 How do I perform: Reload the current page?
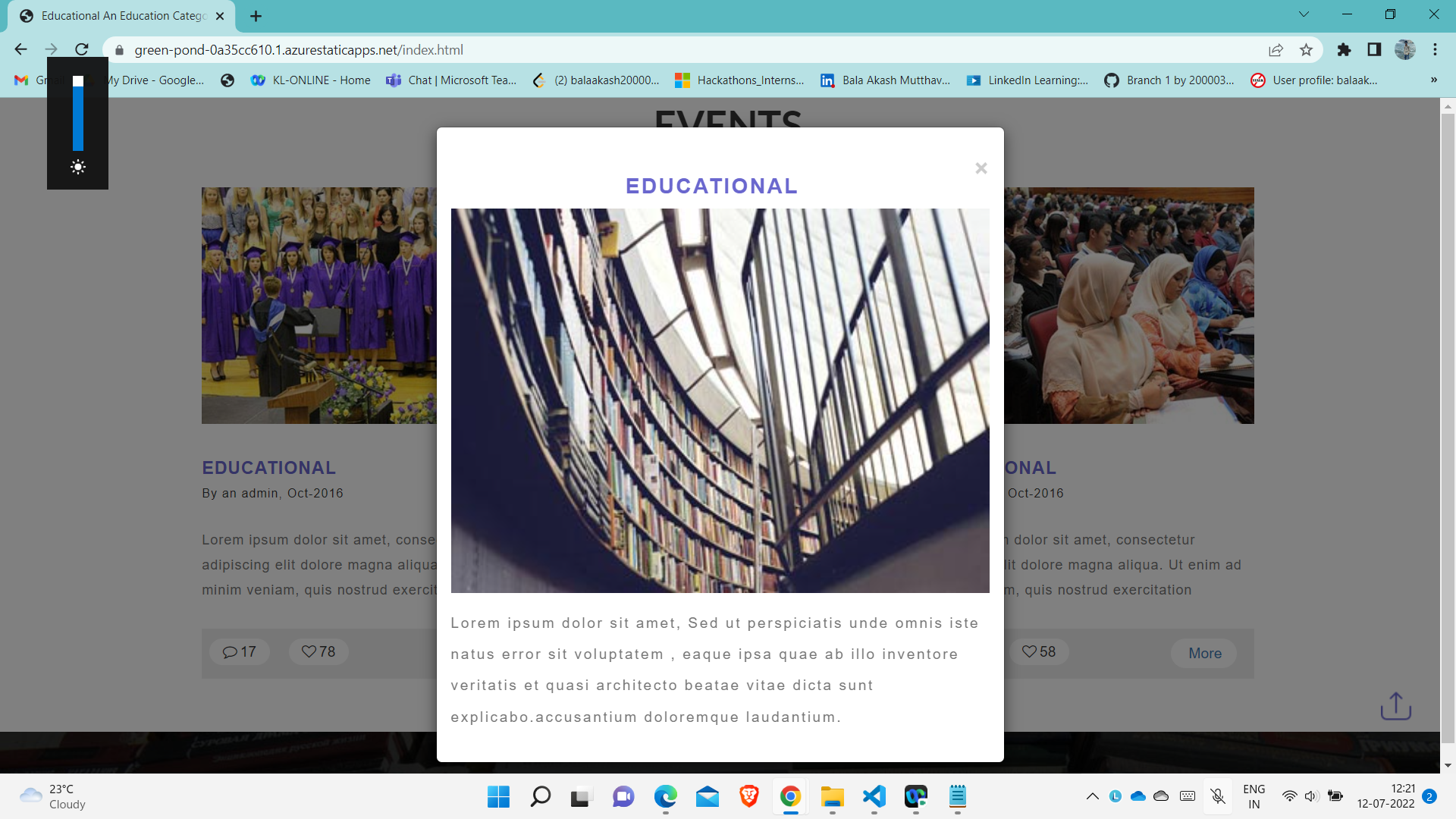tap(82, 50)
